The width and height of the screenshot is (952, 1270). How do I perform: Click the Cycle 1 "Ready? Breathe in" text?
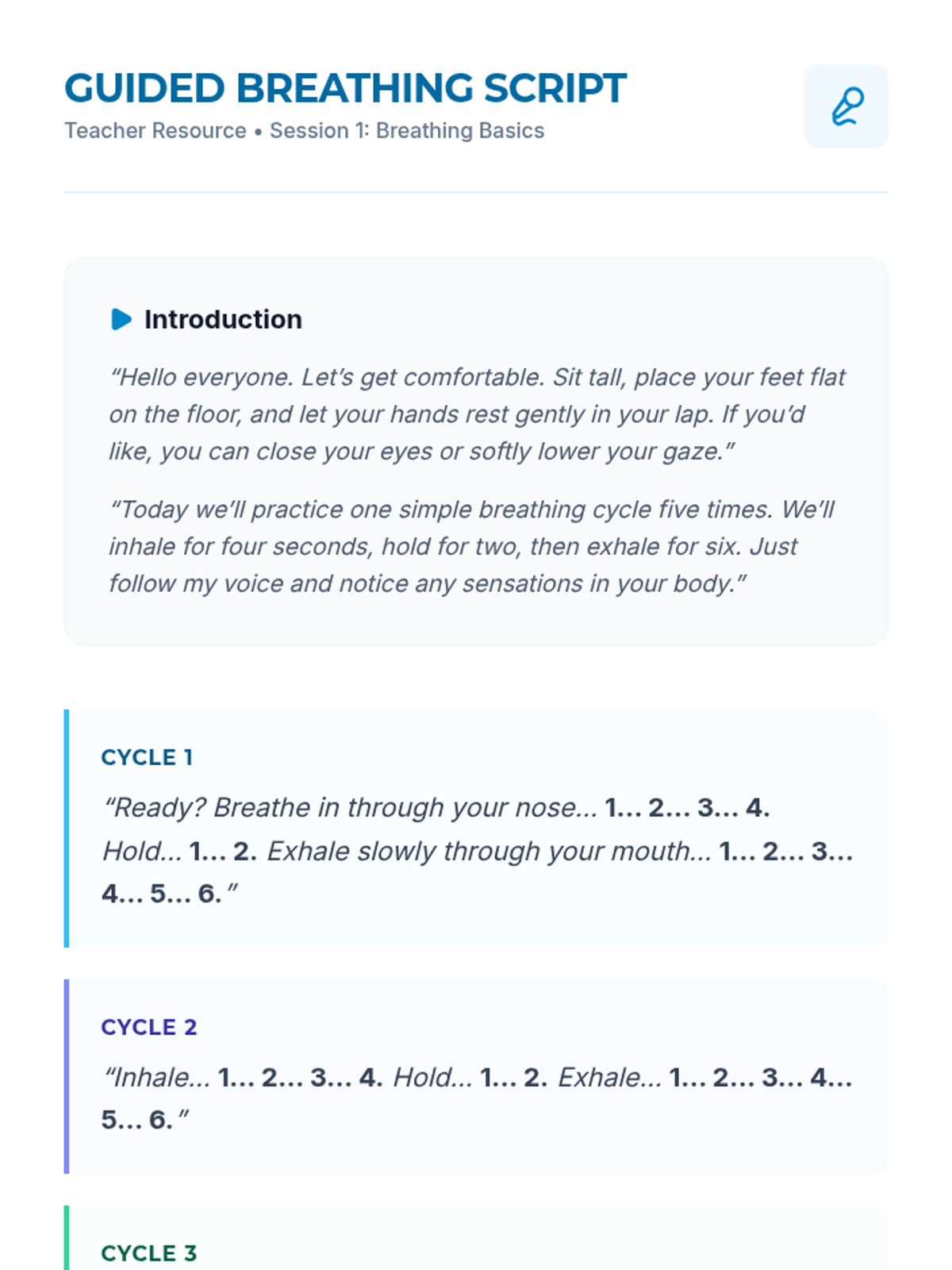pos(349,808)
